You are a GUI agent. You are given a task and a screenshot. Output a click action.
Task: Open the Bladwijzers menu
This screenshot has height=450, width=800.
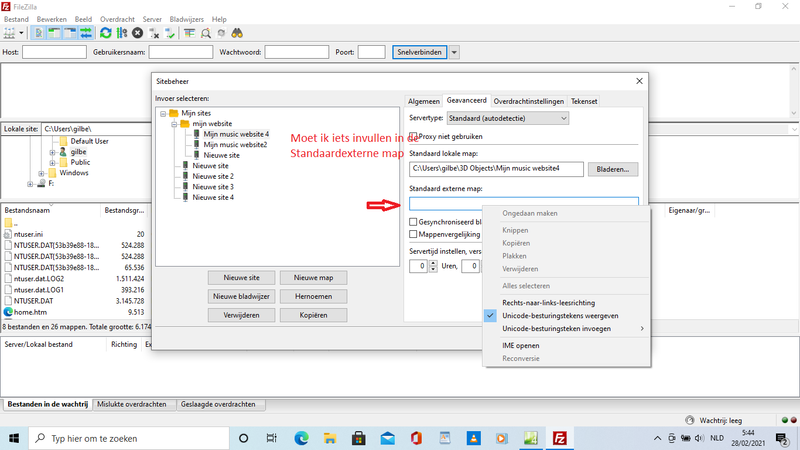pos(186,19)
